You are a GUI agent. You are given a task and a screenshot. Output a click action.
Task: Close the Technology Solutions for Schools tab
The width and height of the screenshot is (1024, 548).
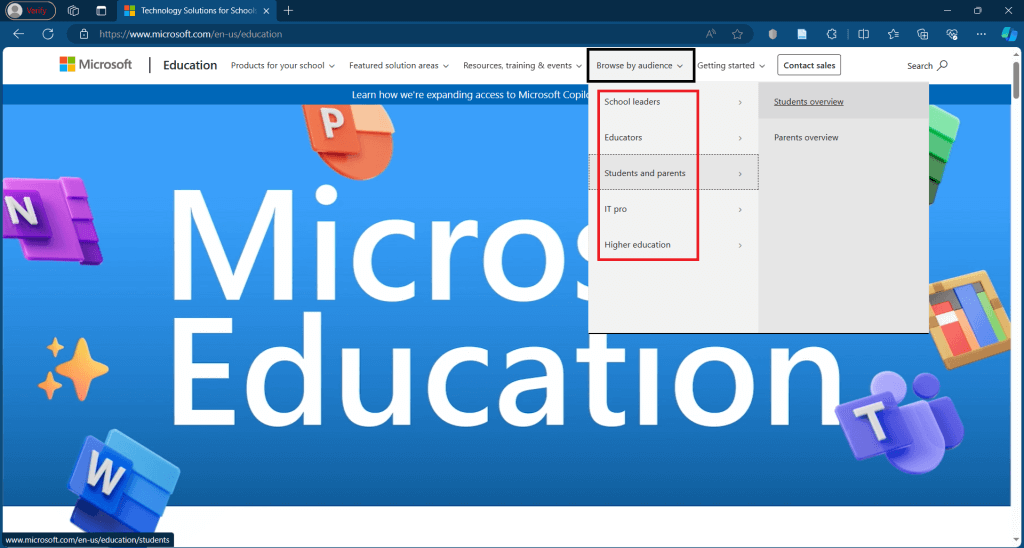(266, 10)
